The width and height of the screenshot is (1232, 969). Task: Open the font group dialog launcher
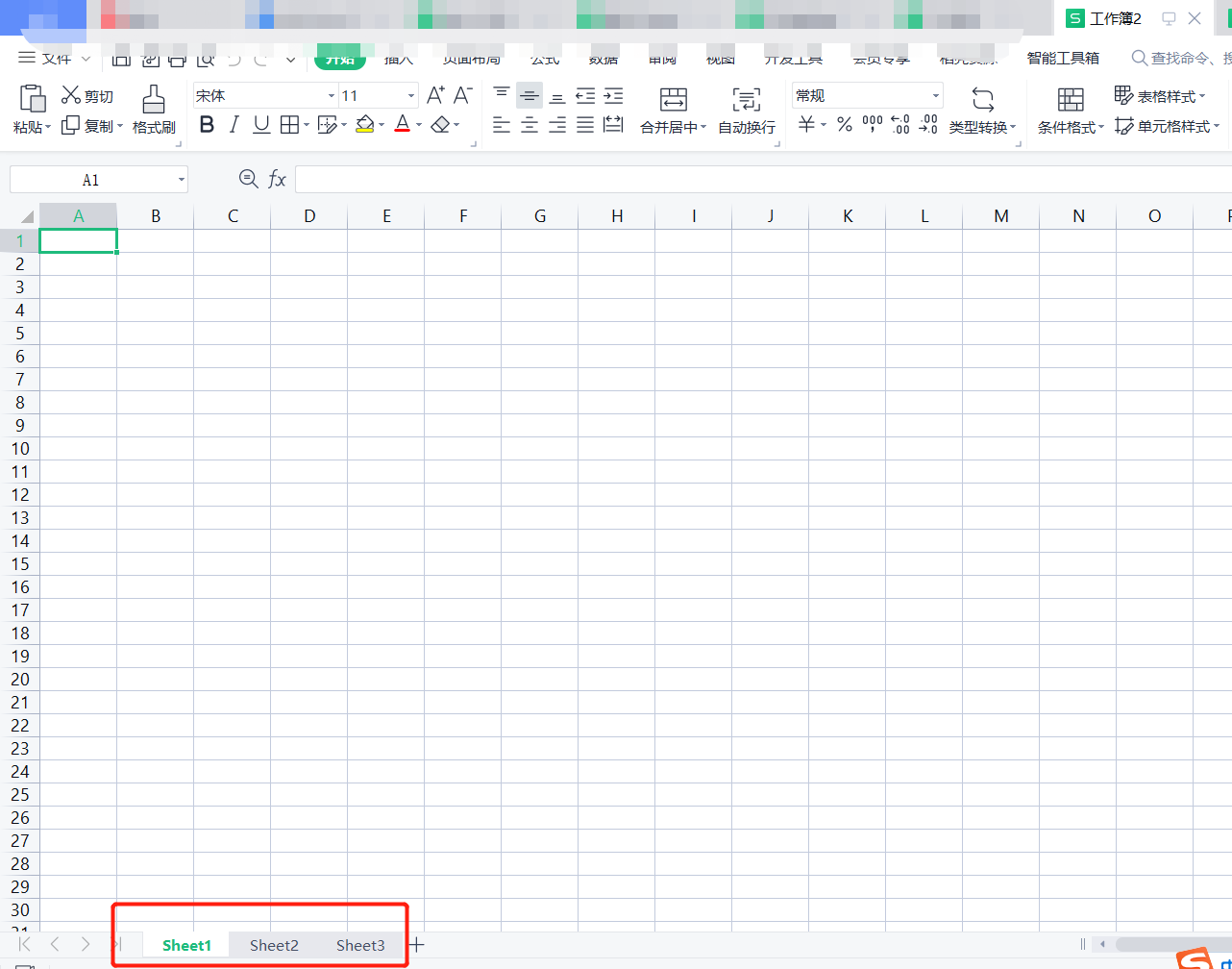tap(473, 144)
